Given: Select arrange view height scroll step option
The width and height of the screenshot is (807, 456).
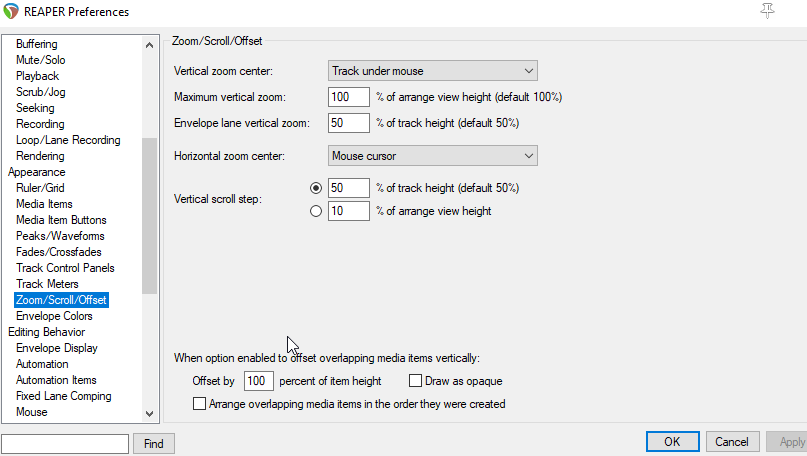Looking at the screenshot, I should [316, 211].
